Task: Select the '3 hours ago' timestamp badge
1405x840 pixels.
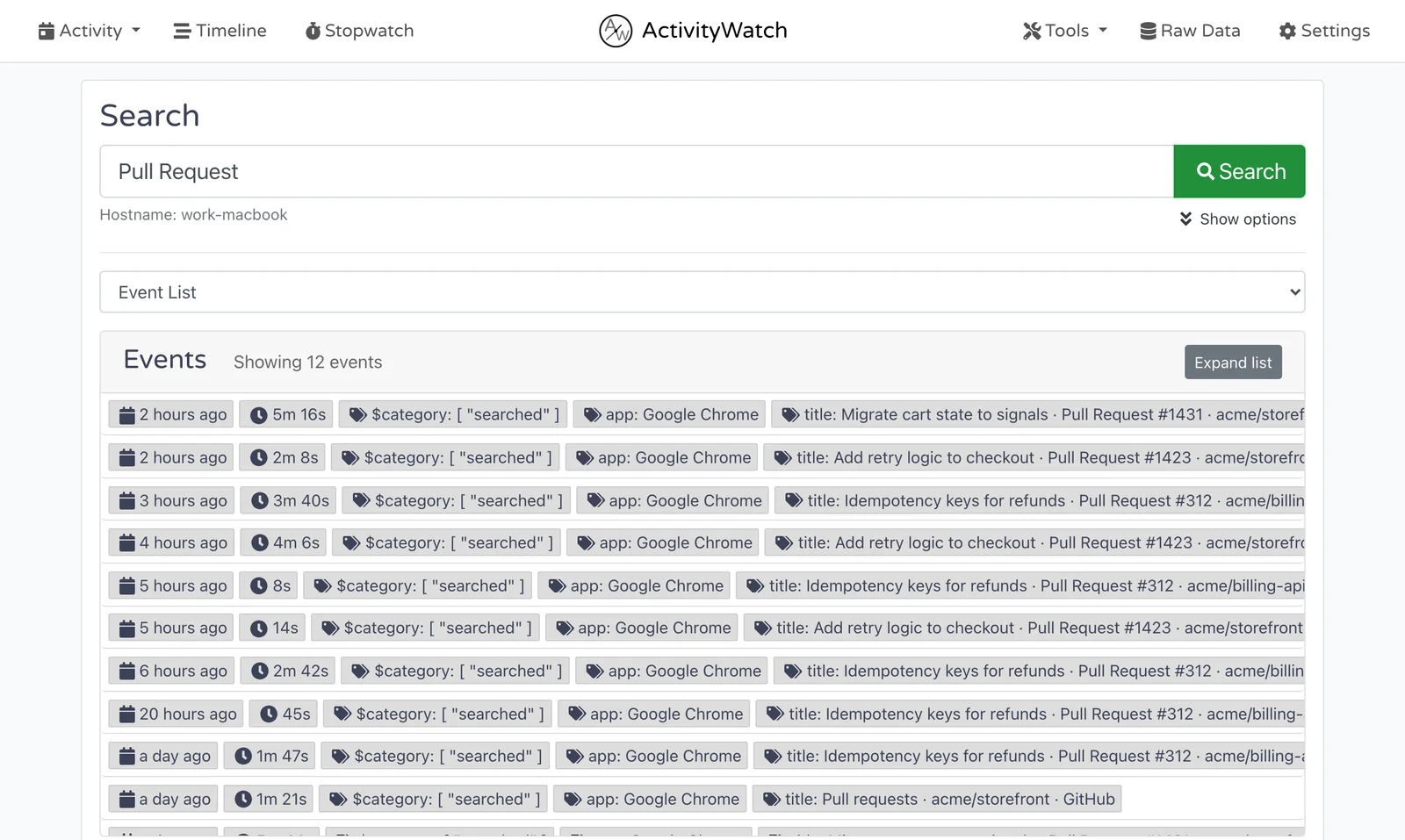Action: pyautogui.click(x=172, y=500)
